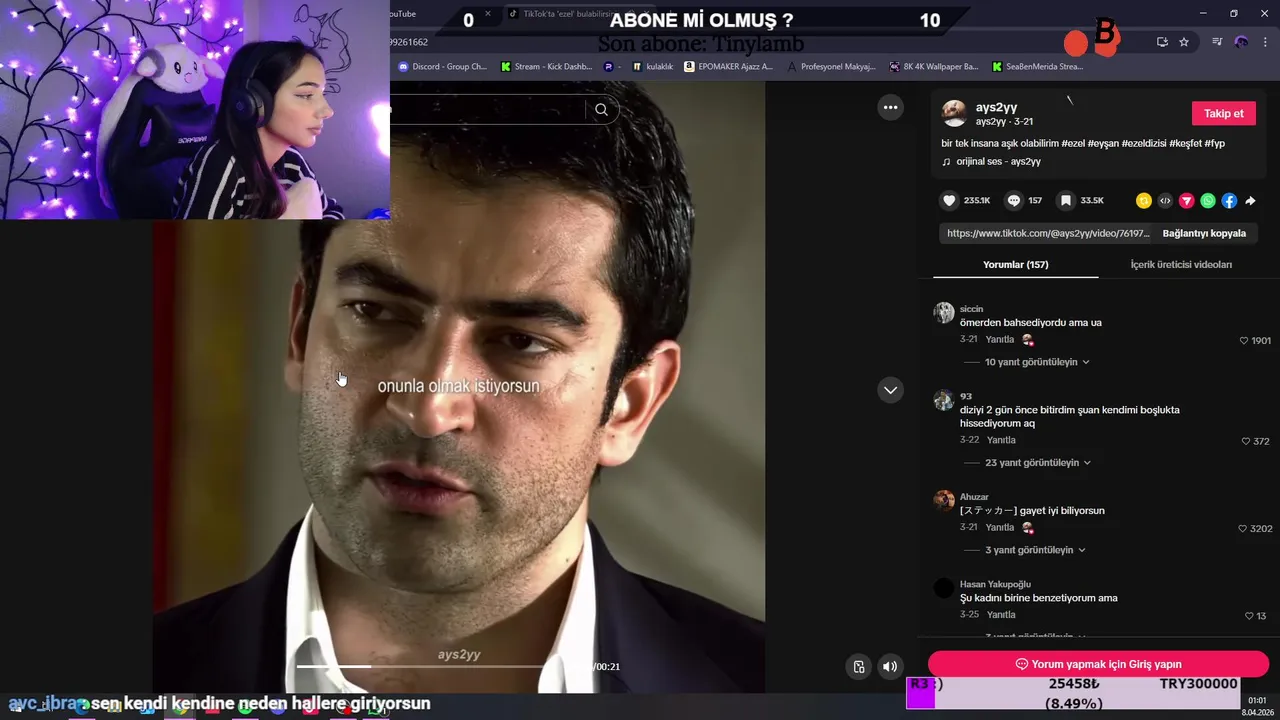The height and width of the screenshot is (720, 1280).
Task: Like 93's comment heart with 372
Action: tap(1246, 441)
